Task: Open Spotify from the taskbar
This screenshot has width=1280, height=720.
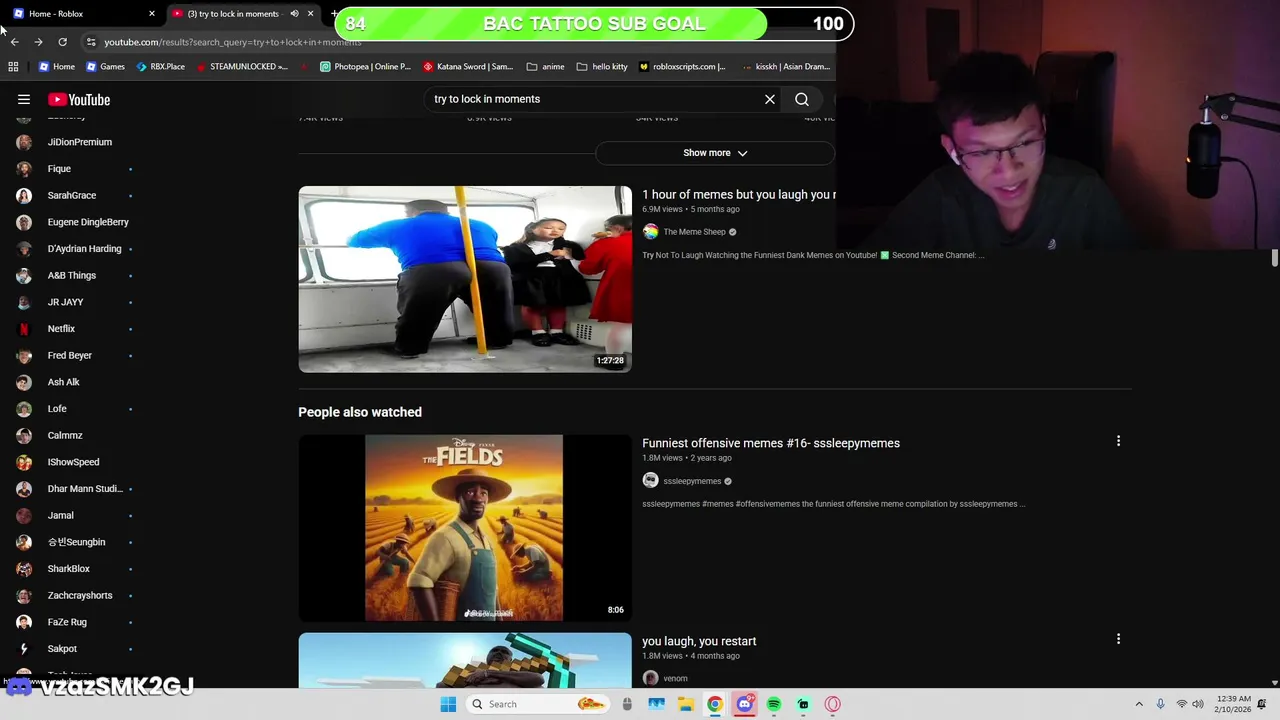Action: [774, 704]
